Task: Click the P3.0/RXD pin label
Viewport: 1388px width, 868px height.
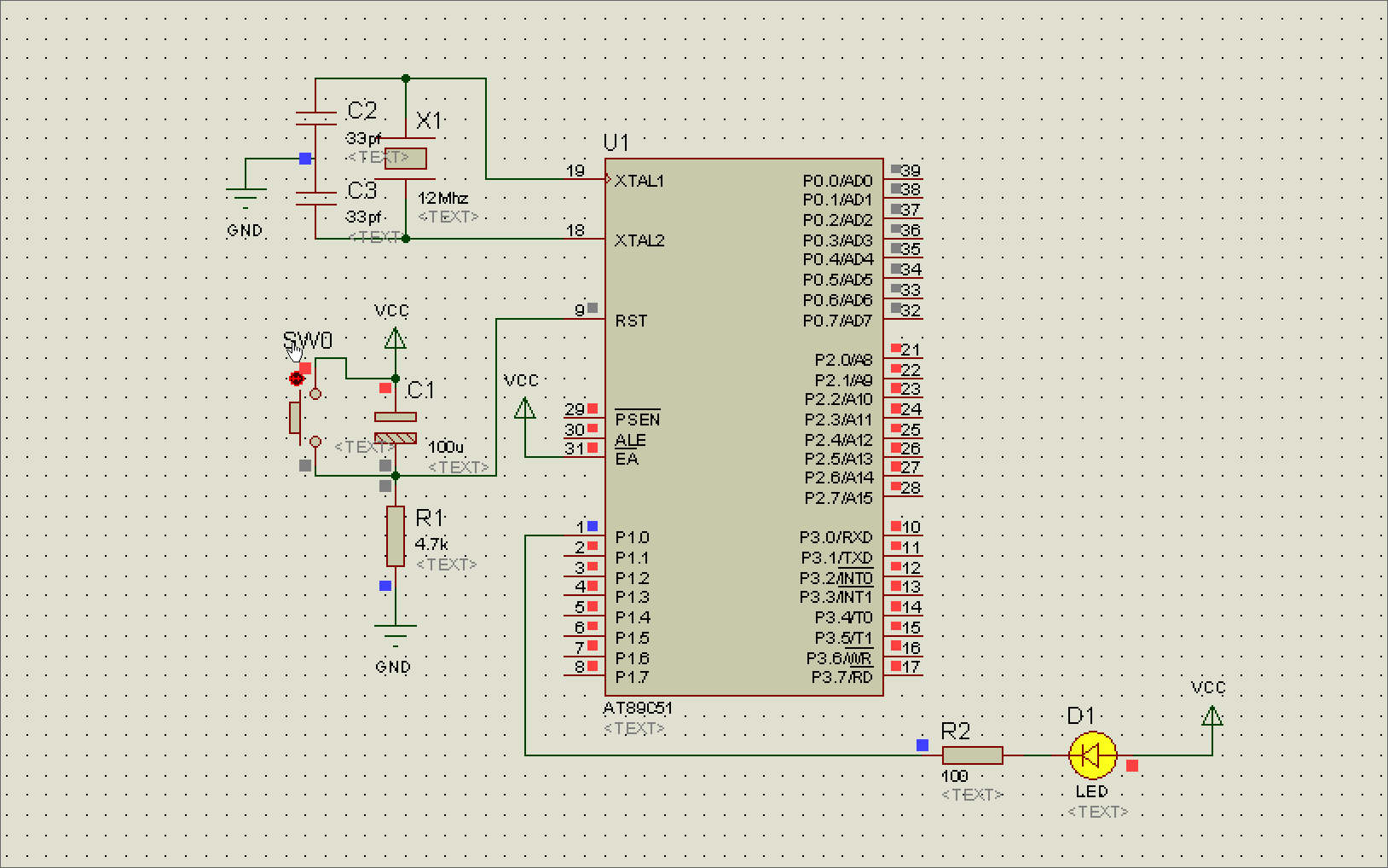Action: point(836,537)
